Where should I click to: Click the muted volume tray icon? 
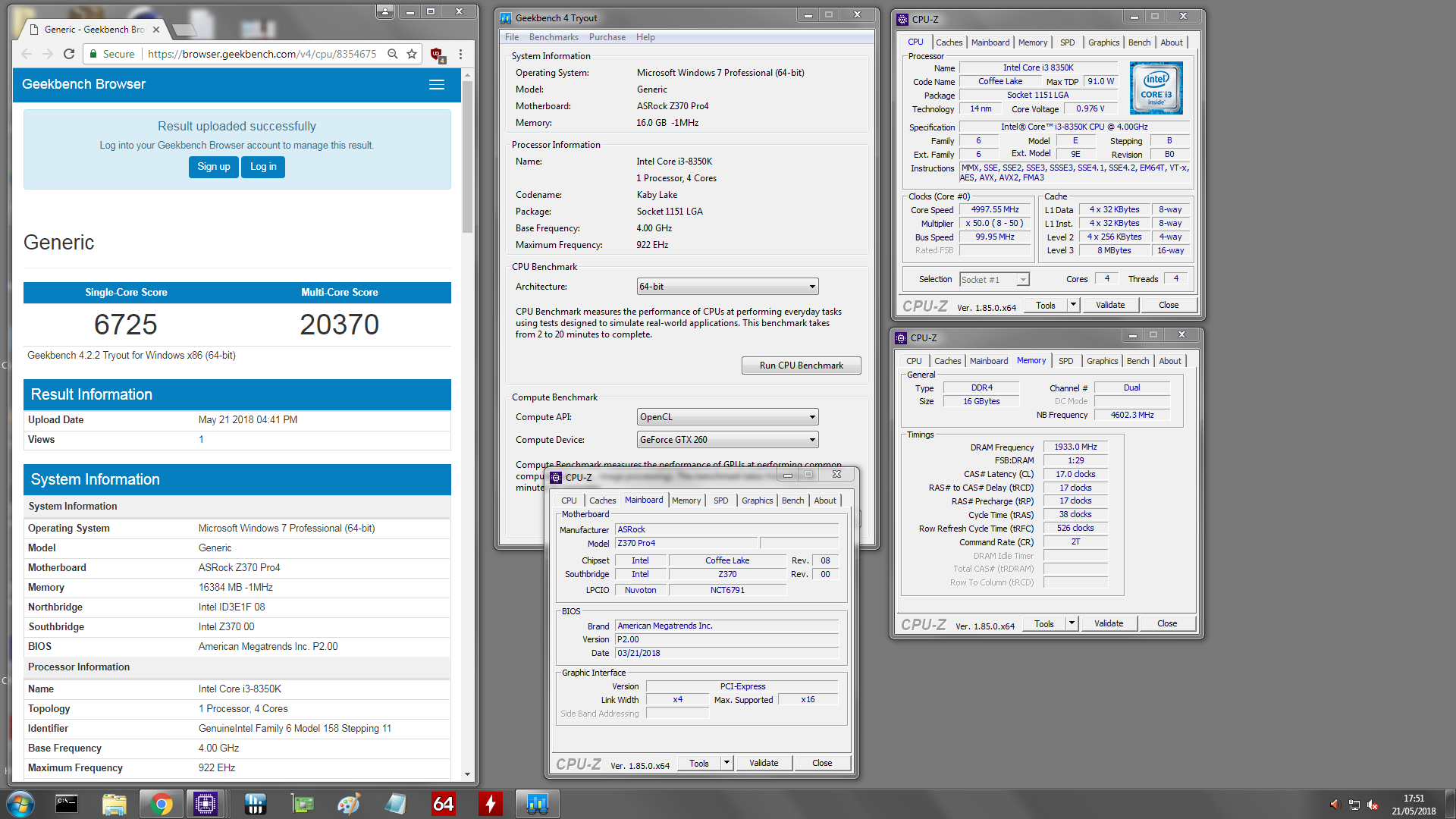pos(1373,805)
